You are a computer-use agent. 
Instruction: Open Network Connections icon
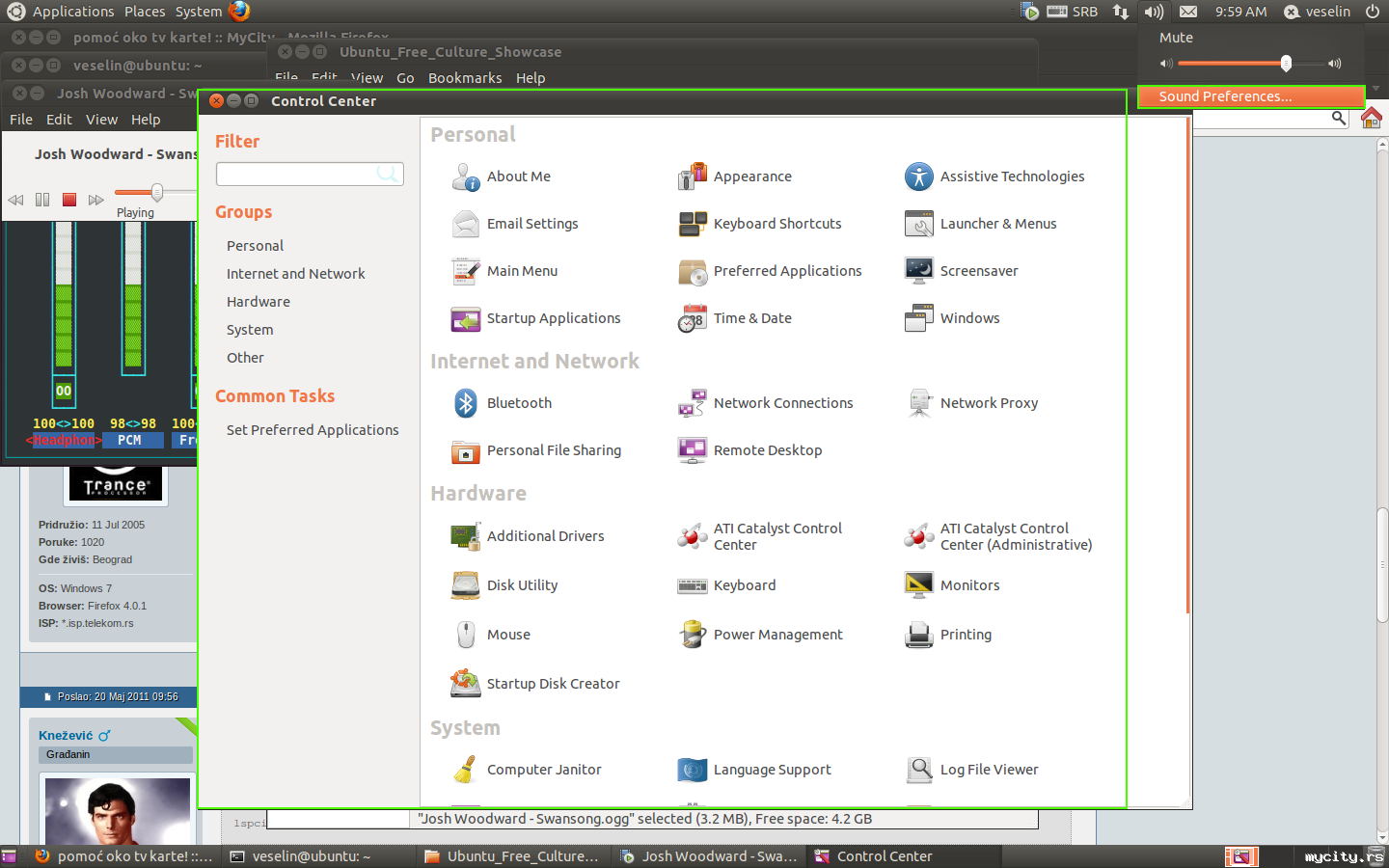point(693,403)
